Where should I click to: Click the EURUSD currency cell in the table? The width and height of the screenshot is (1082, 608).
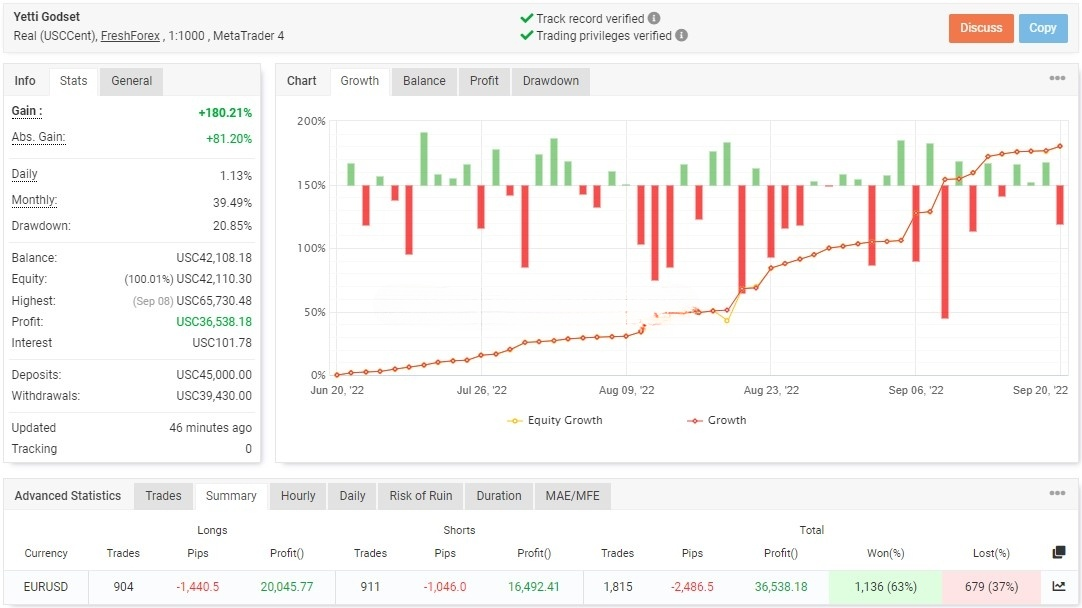point(46,587)
